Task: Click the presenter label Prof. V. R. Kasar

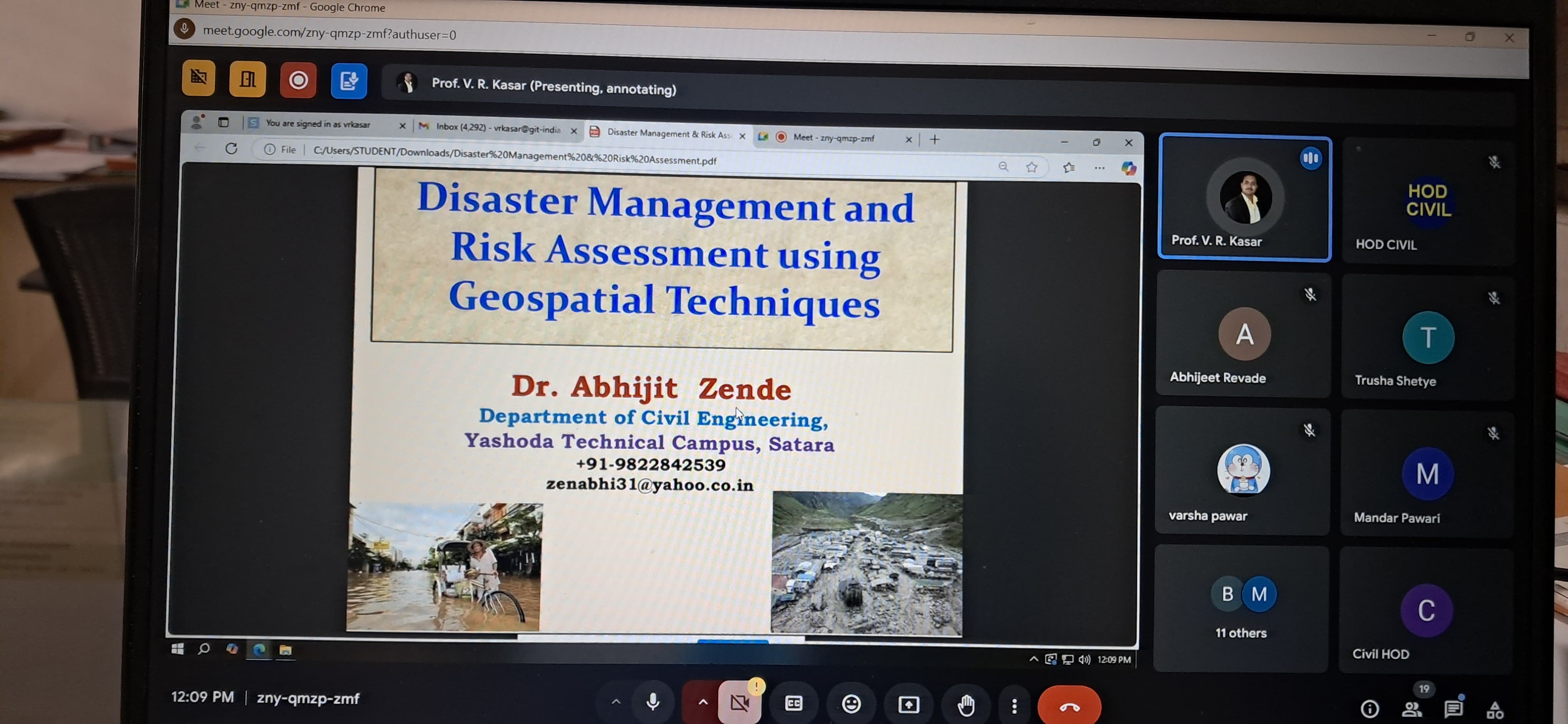Action: click(554, 86)
